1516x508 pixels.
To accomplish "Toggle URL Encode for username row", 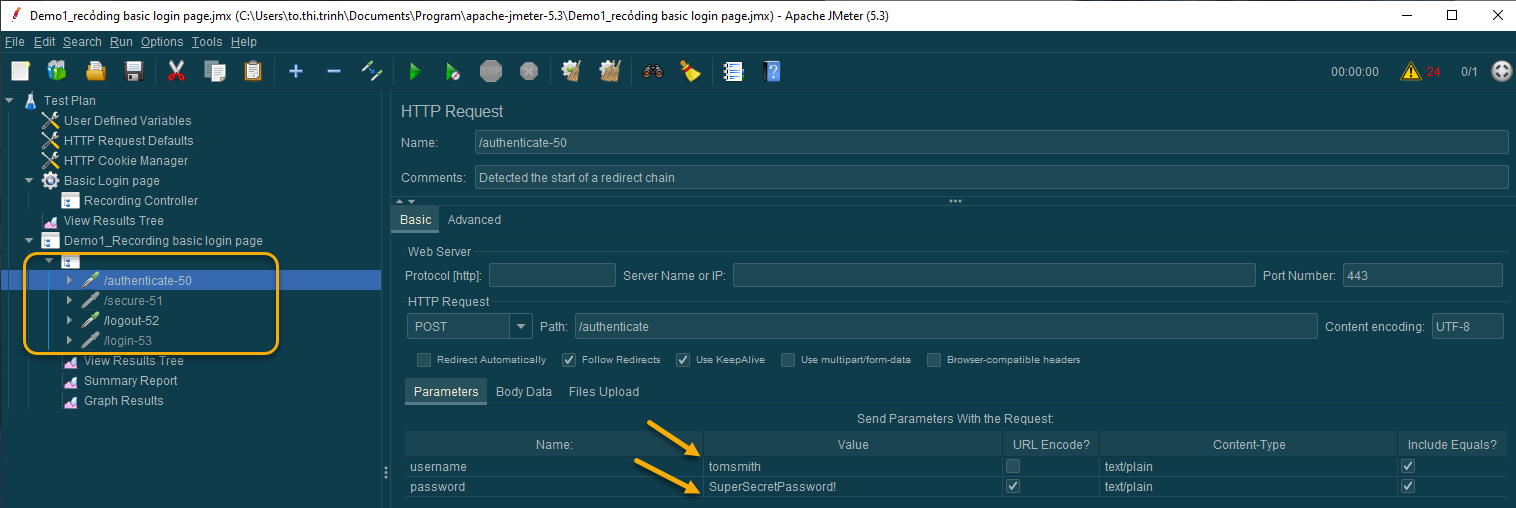I will pos(1013,467).
